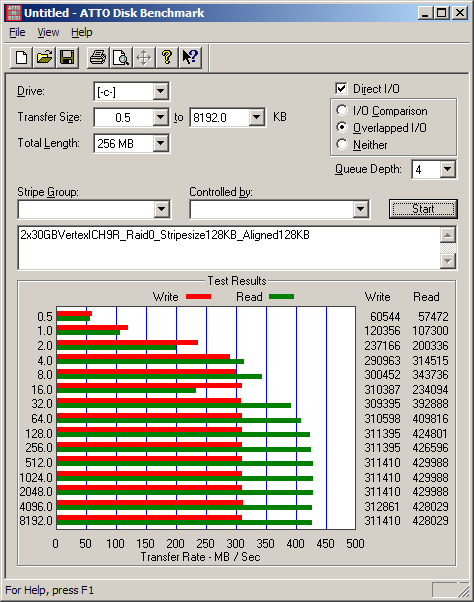This screenshot has height=602, width=474.
Task: Expand the Queue Depth dropdown
Action: click(448, 169)
